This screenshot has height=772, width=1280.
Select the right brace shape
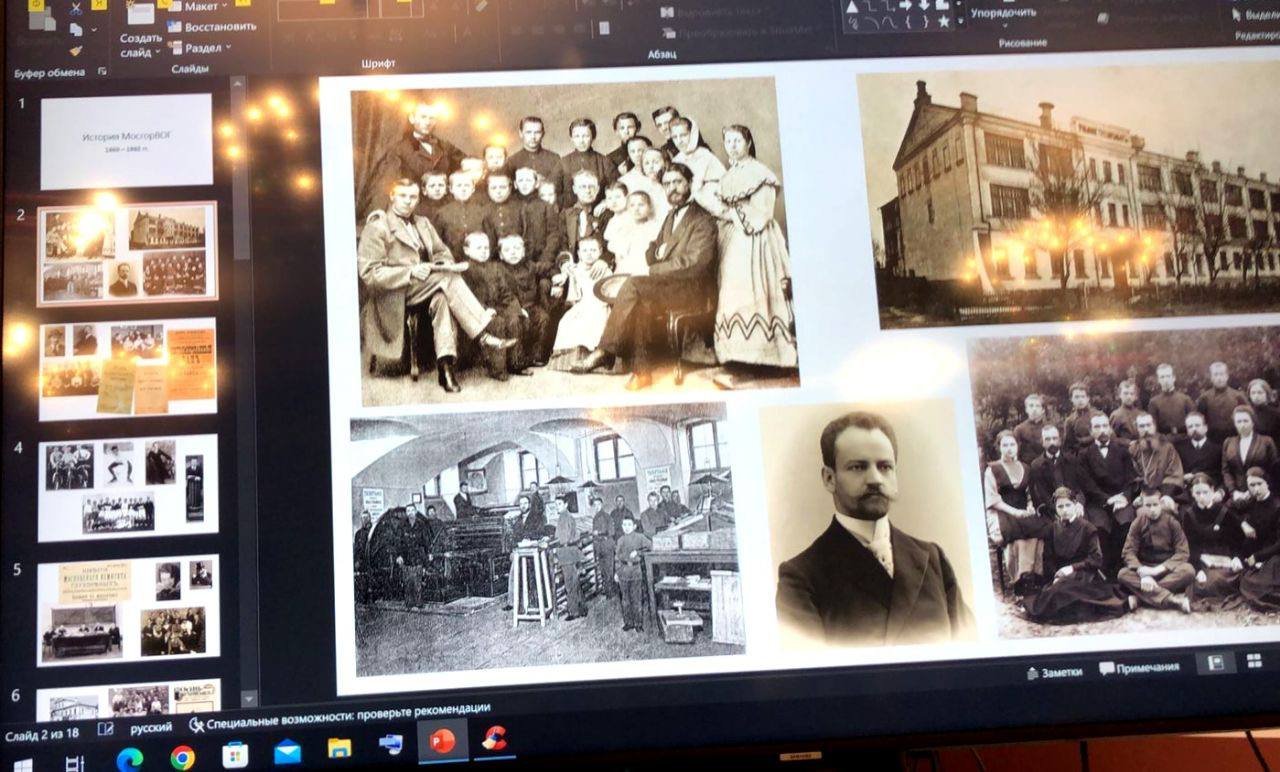point(925,22)
